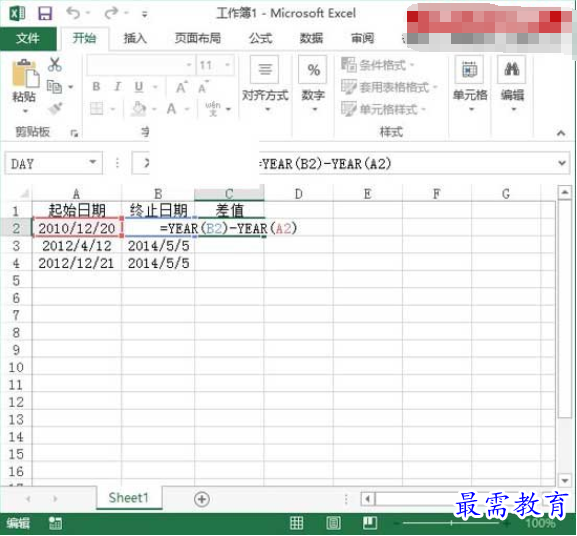Click the font color A icon
Viewport: 577px width, 536px height.
pyautogui.click(x=171, y=109)
